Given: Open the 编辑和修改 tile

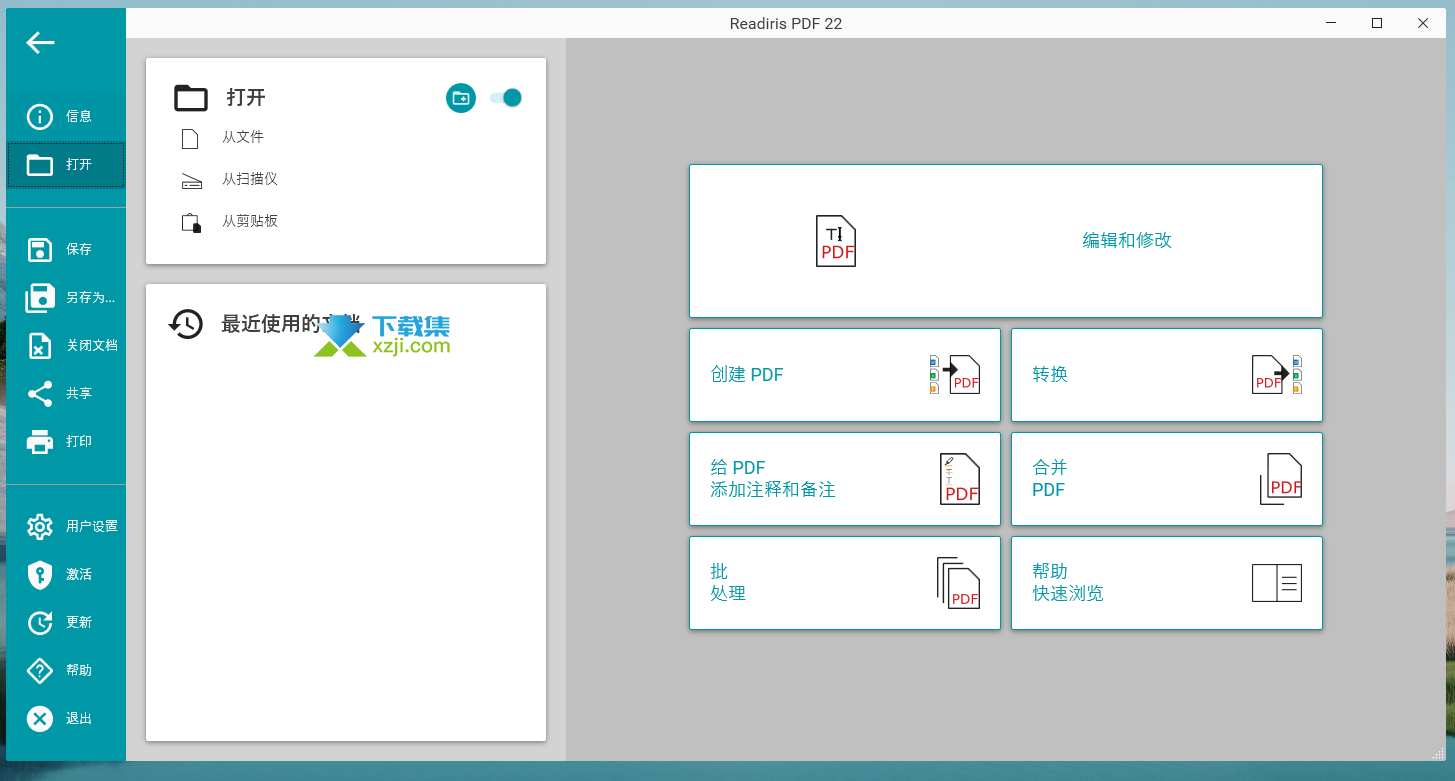Looking at the screenshot, I should [1006, 241].
